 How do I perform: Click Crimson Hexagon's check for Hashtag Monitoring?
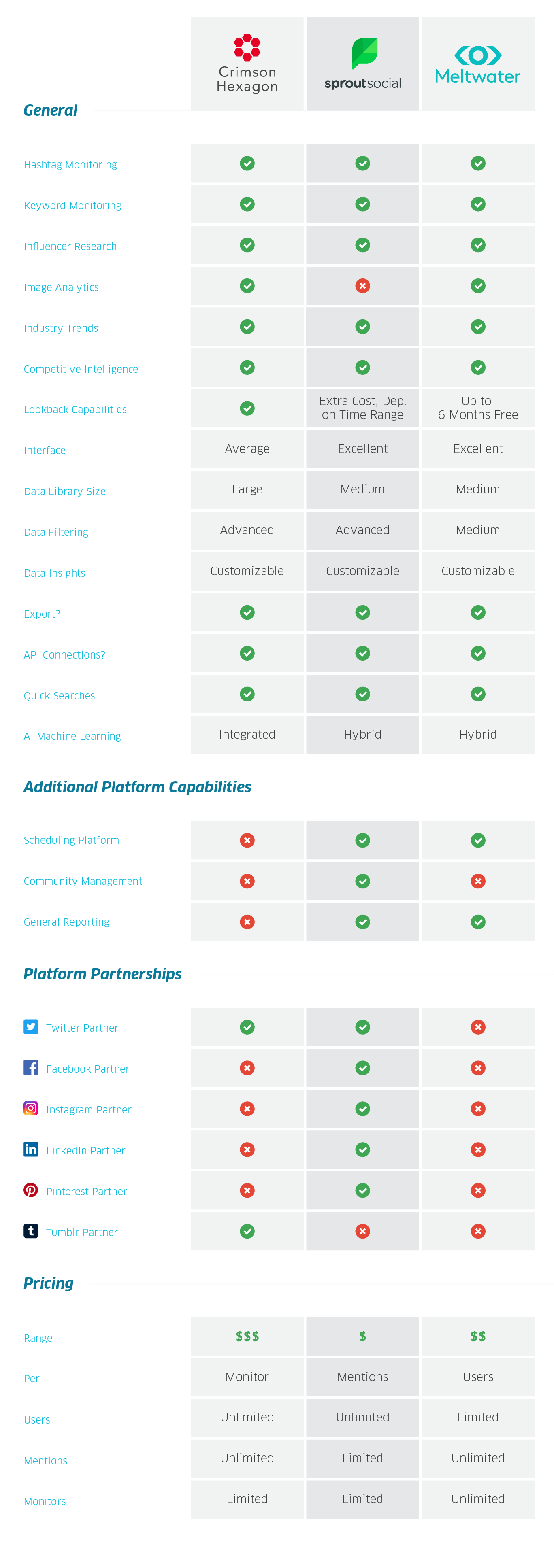tap(247, 163)
